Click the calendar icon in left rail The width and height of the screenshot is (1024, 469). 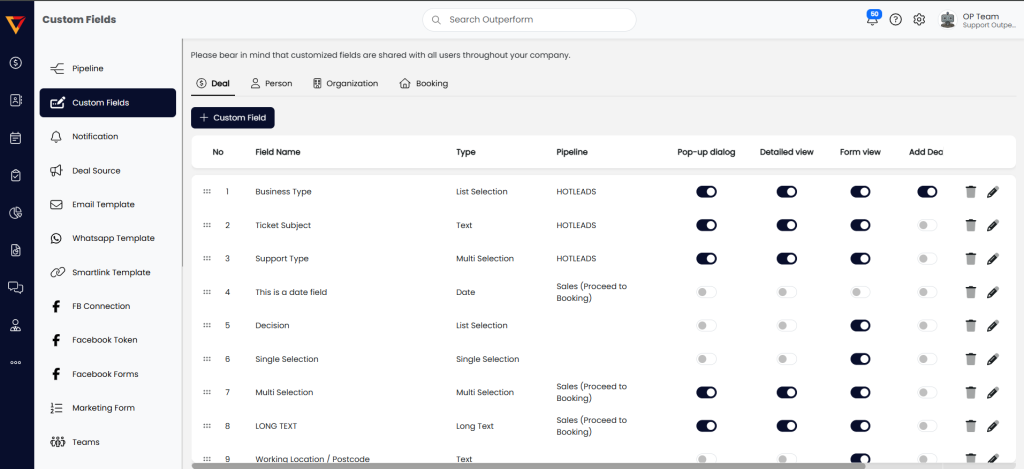(15, 138)
